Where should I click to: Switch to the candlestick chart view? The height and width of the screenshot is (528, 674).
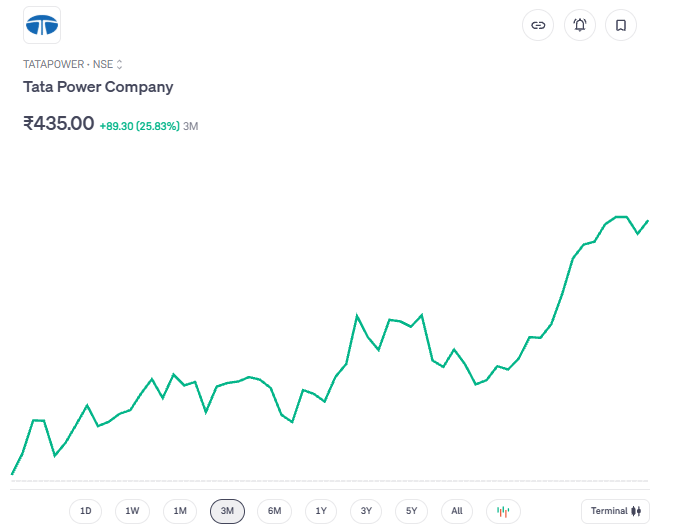pos(503,511)
